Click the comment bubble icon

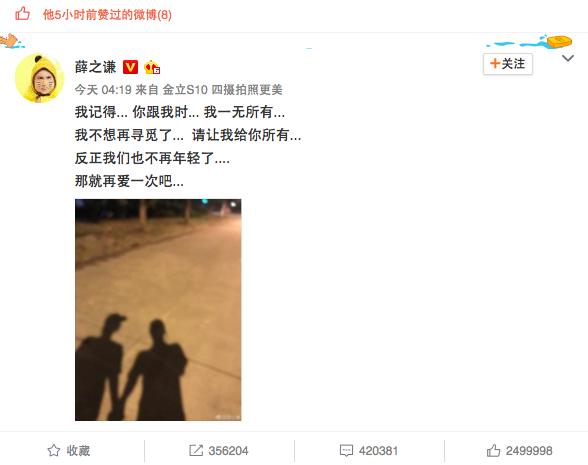[x=346, y=450]
